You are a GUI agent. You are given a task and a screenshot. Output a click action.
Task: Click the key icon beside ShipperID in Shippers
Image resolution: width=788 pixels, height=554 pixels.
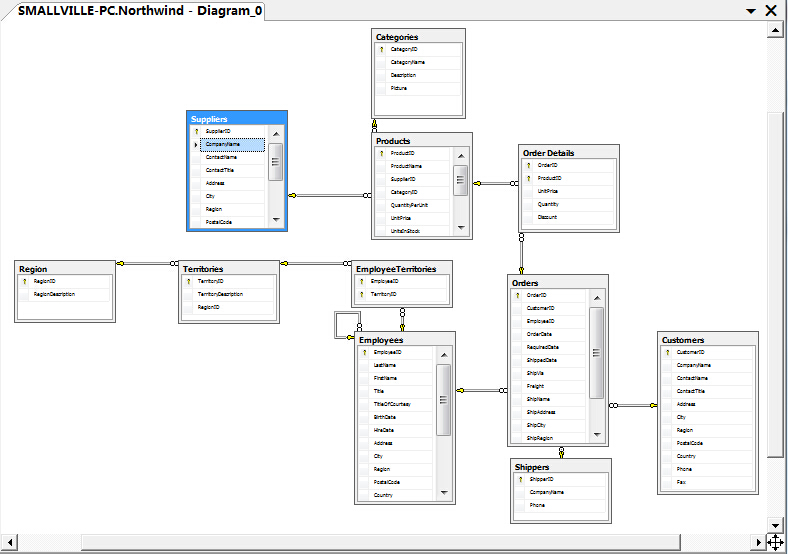pyautogui.click(x=520, y=480)
